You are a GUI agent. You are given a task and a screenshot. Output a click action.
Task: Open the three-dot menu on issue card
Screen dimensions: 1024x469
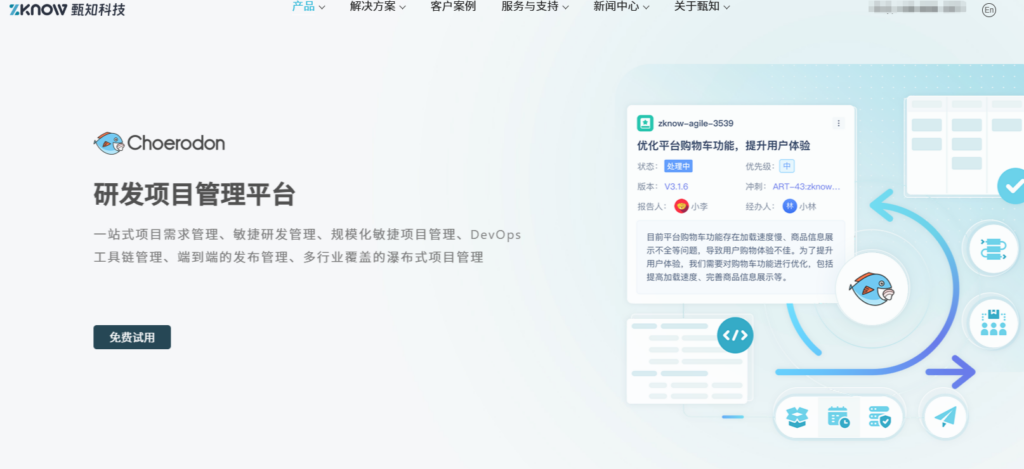[839, 123]
